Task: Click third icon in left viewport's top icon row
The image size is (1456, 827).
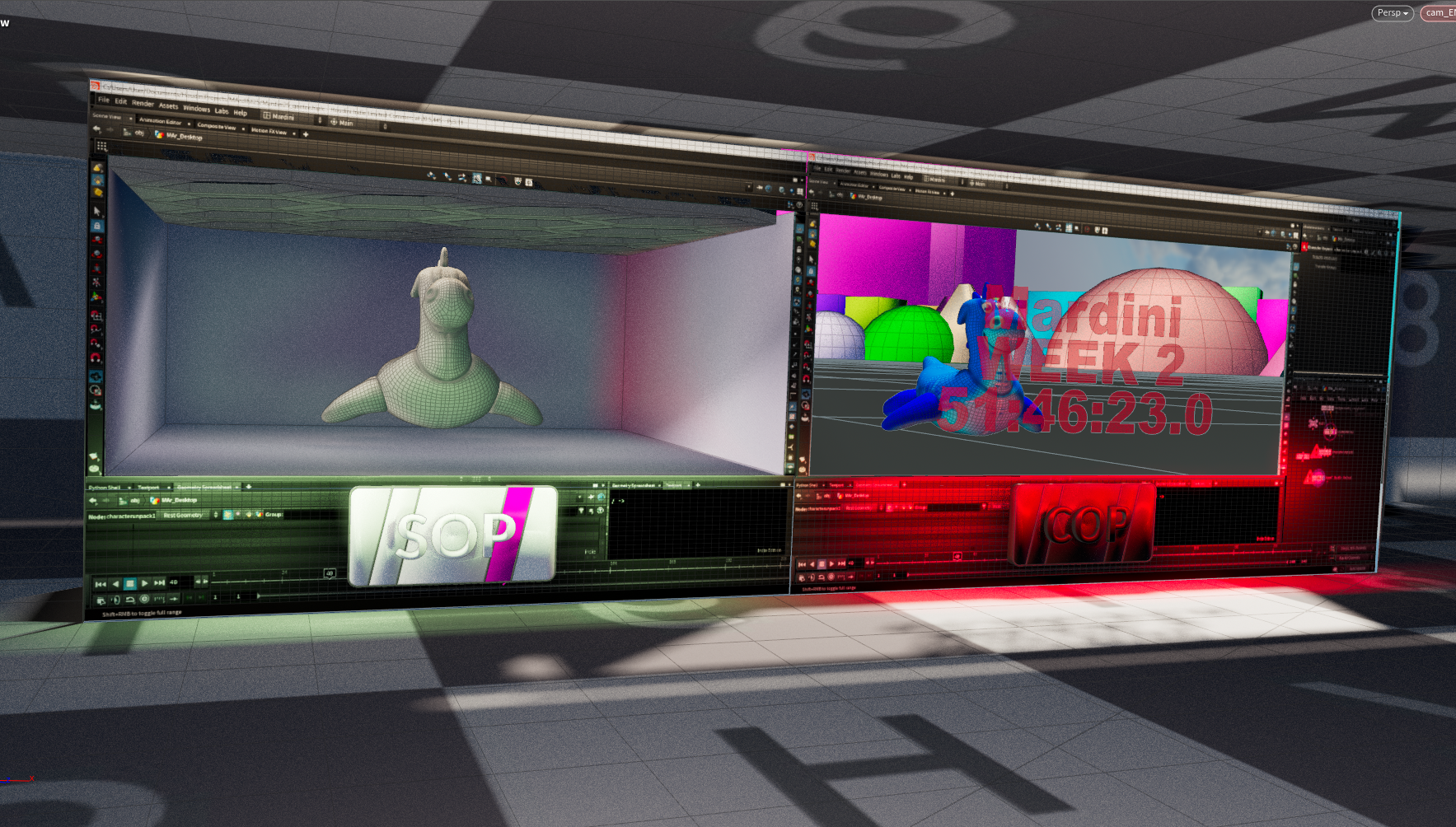Action: (x=462, y=176)
